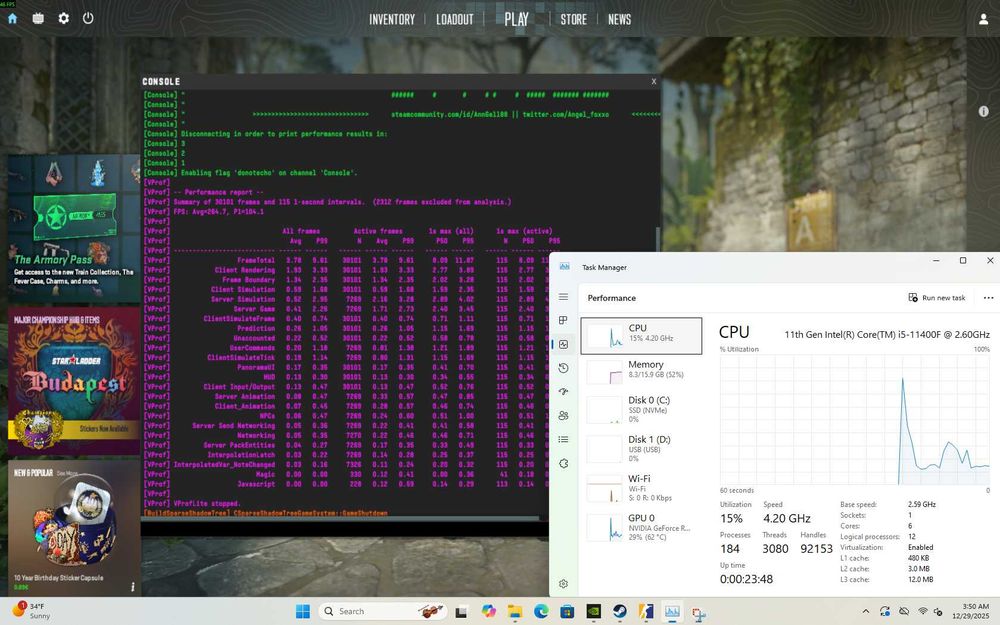Open Processes page in Task Manager sidebar

tap(563, 320)
